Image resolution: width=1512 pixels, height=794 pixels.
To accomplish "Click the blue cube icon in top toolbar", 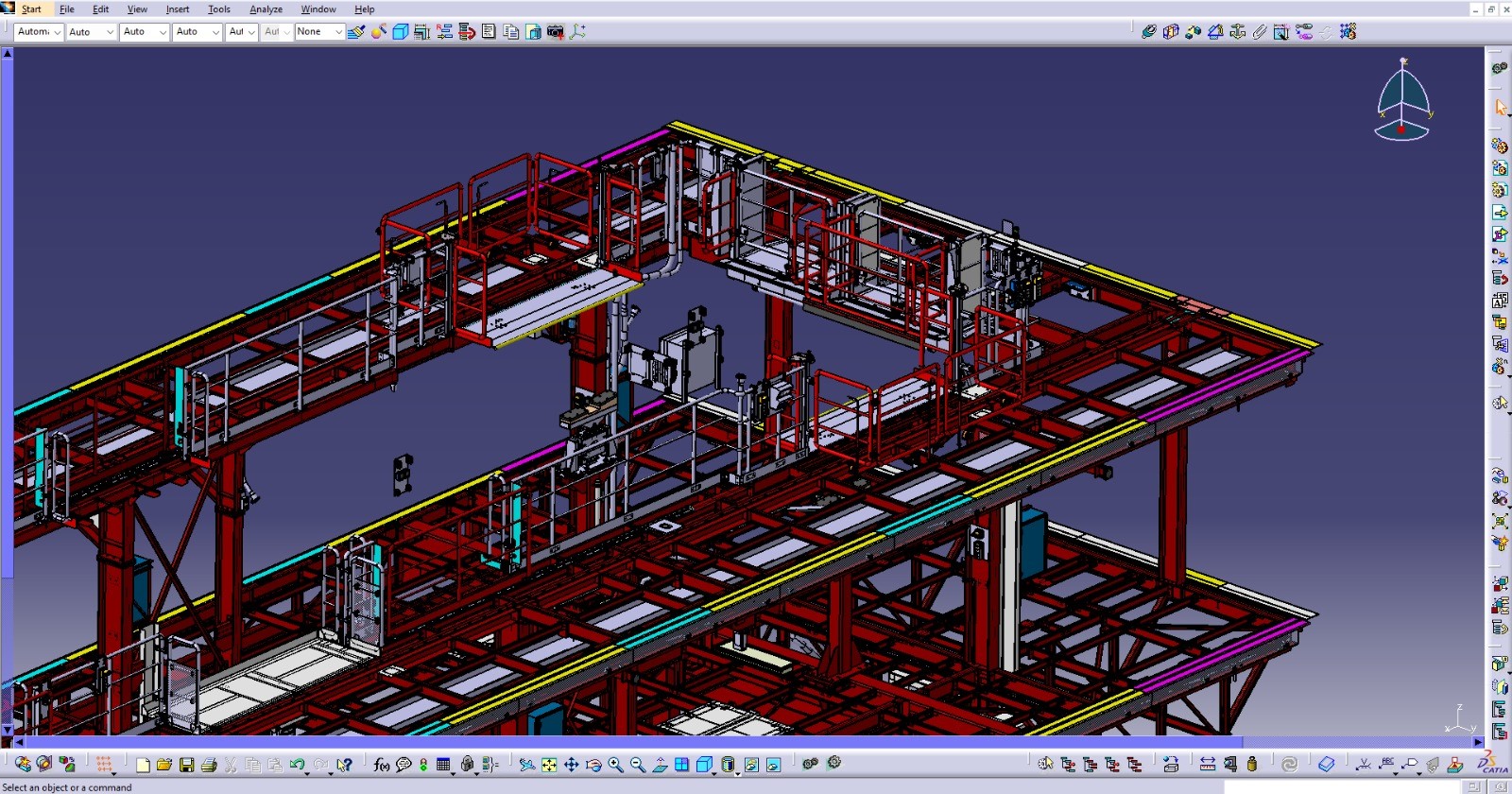I will (401, 32).
